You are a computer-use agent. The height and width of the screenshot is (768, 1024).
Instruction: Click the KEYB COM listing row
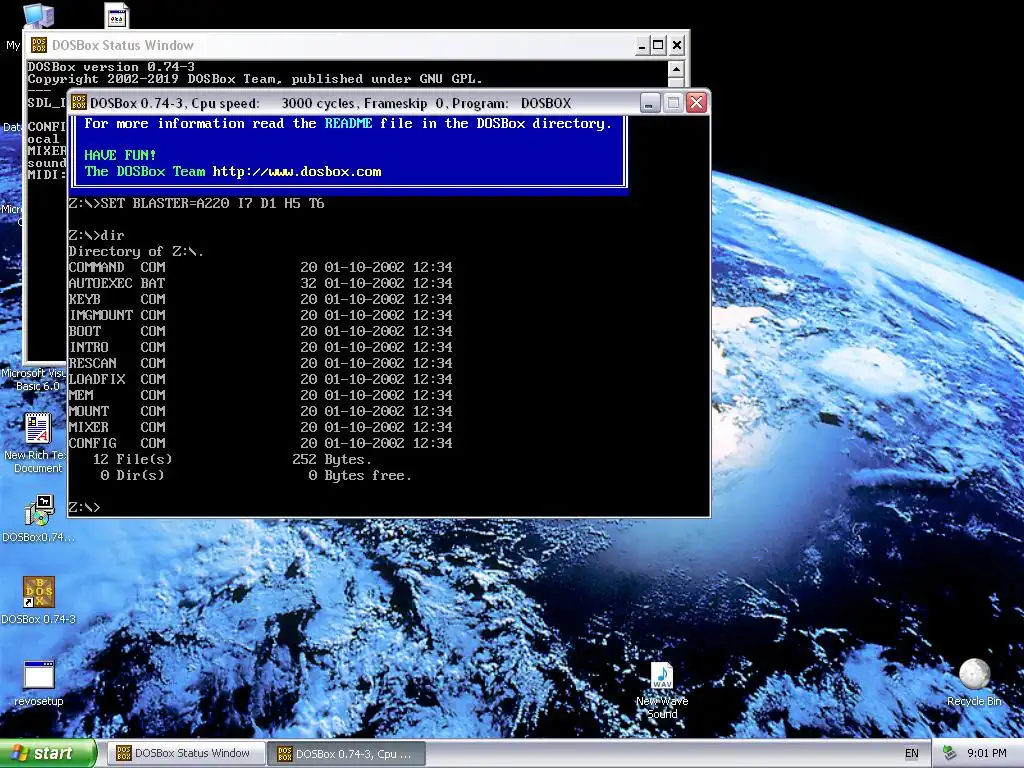click(x=260, y=299)
